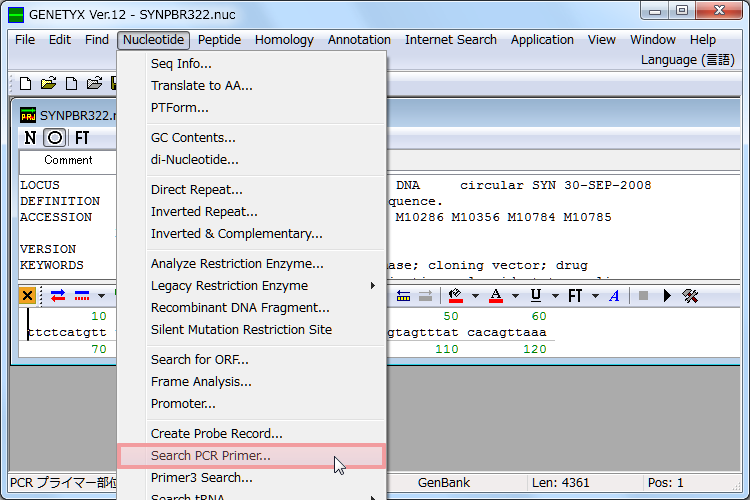The width and height of the screenshot is (750, 500).
Task: Click the yellow open-folder icon
Action: click(48, 83)
